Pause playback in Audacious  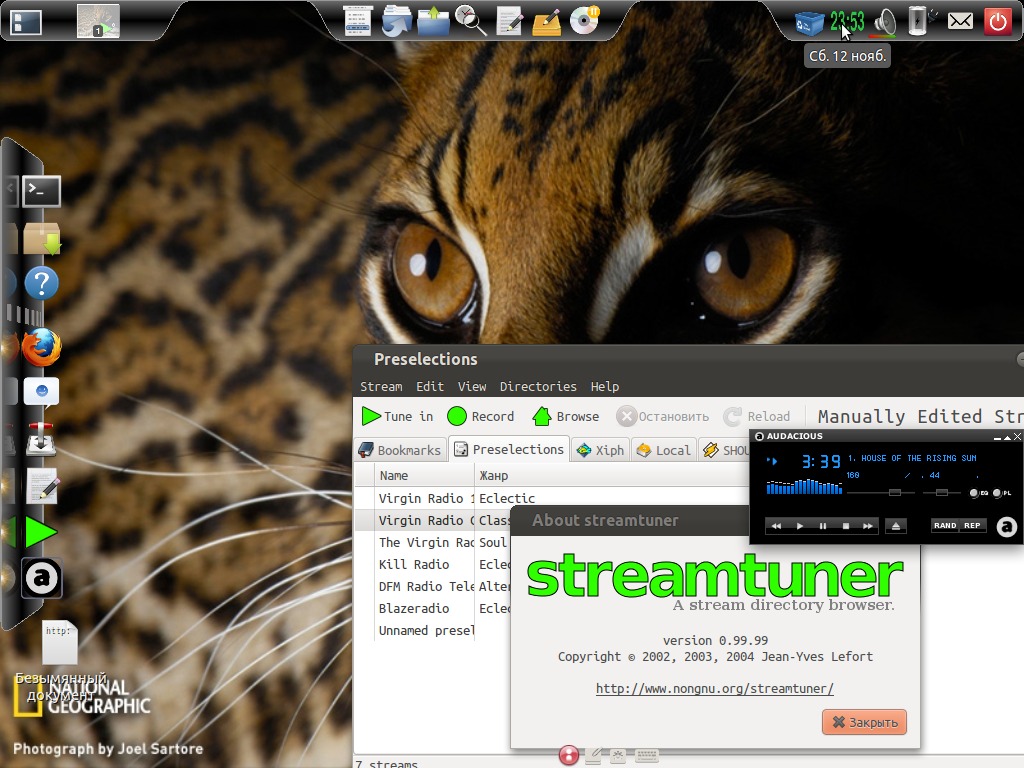pyautogui.click(x=823, y=526)
